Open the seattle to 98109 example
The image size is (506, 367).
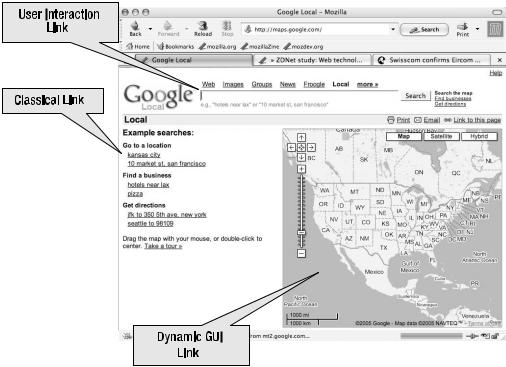[150, 224]
